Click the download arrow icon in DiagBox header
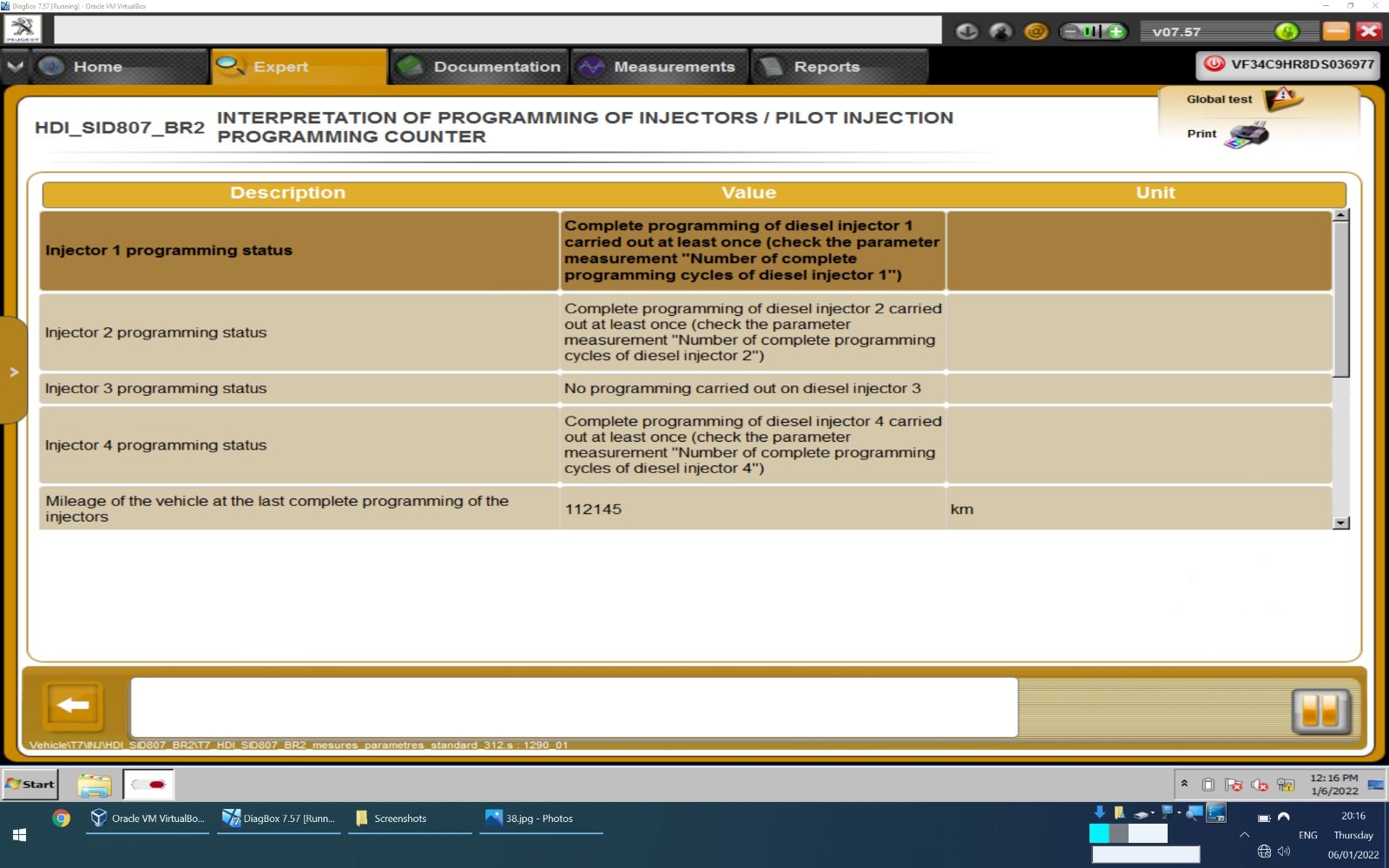Screen dimensions: 1389x868 (966, 31)
